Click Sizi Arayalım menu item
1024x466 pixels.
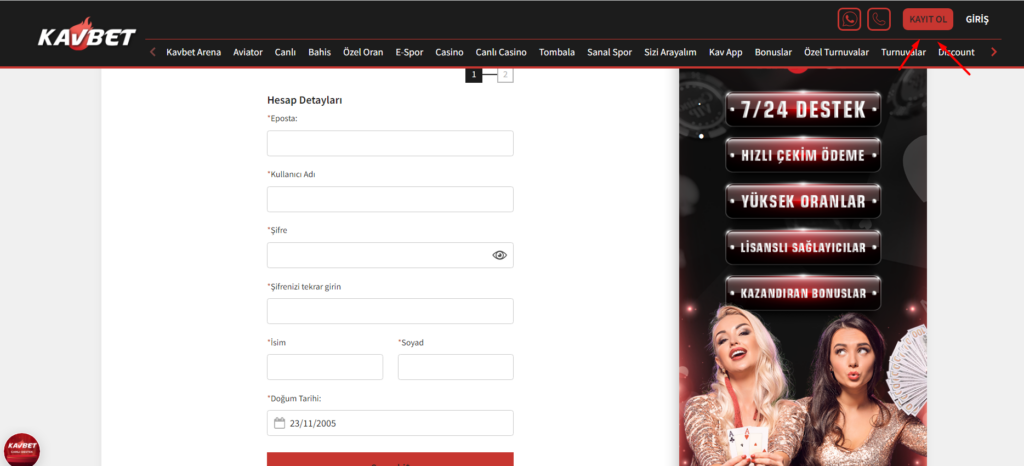pyautogui.click(x=670, y=52)
